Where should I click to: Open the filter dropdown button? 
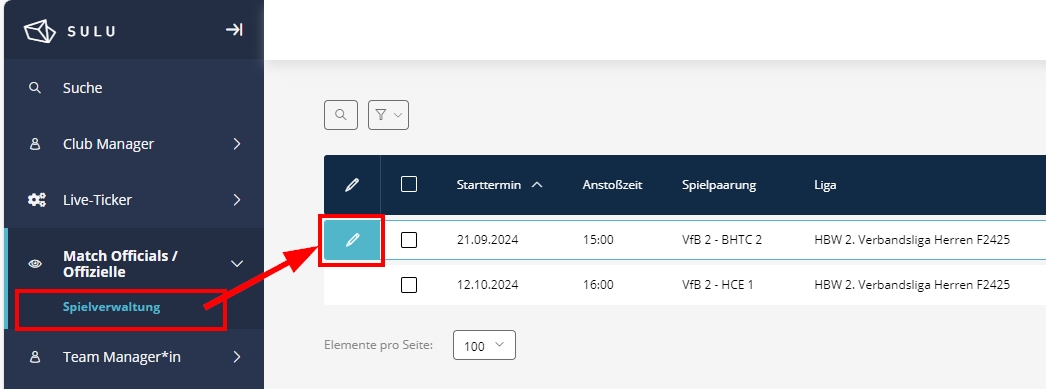click(x=388, y=115)
